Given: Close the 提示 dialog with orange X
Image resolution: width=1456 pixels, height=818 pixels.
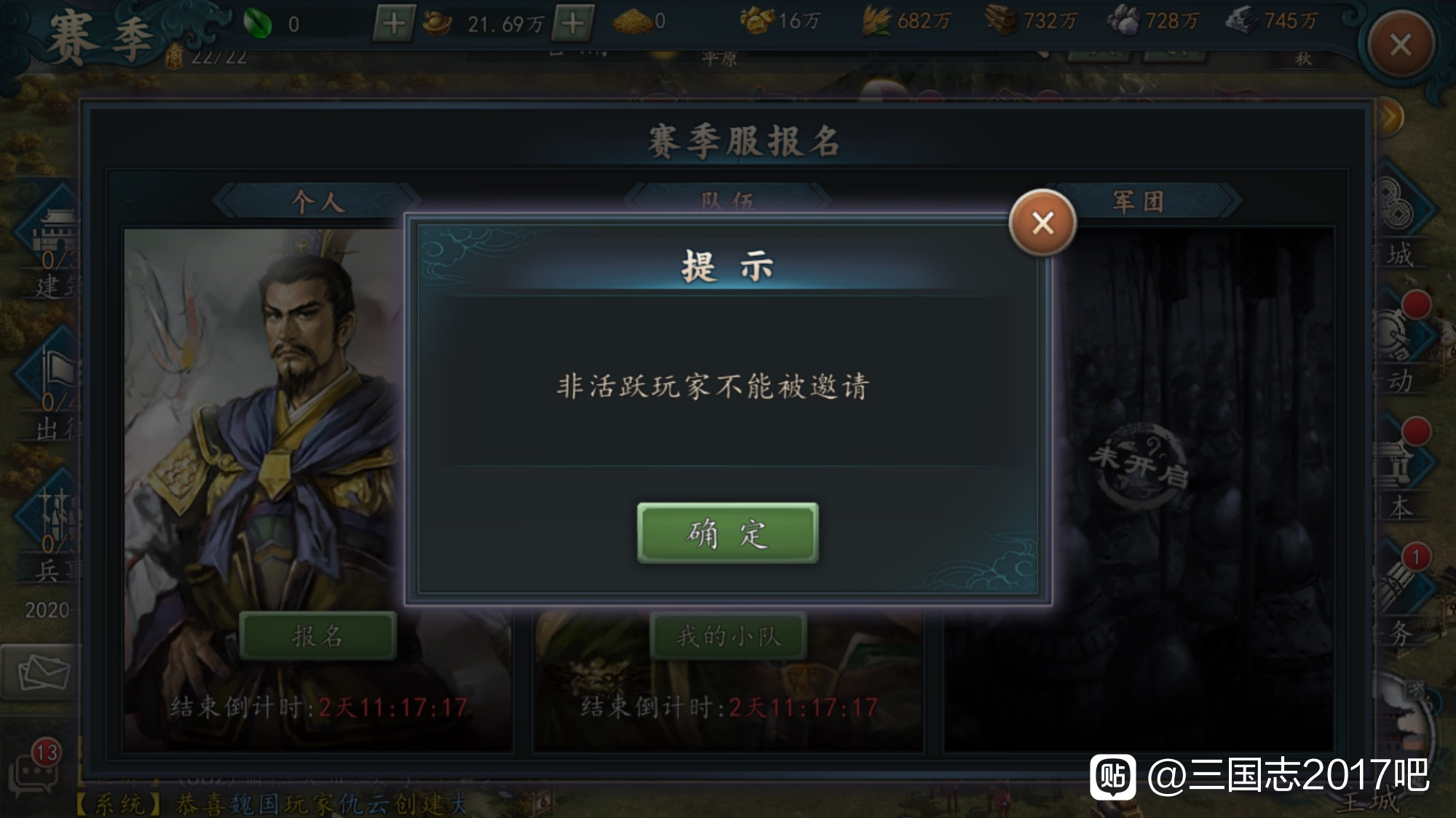Looking at the screenshot, I should pyautogui.click(x=1042, y=223).
